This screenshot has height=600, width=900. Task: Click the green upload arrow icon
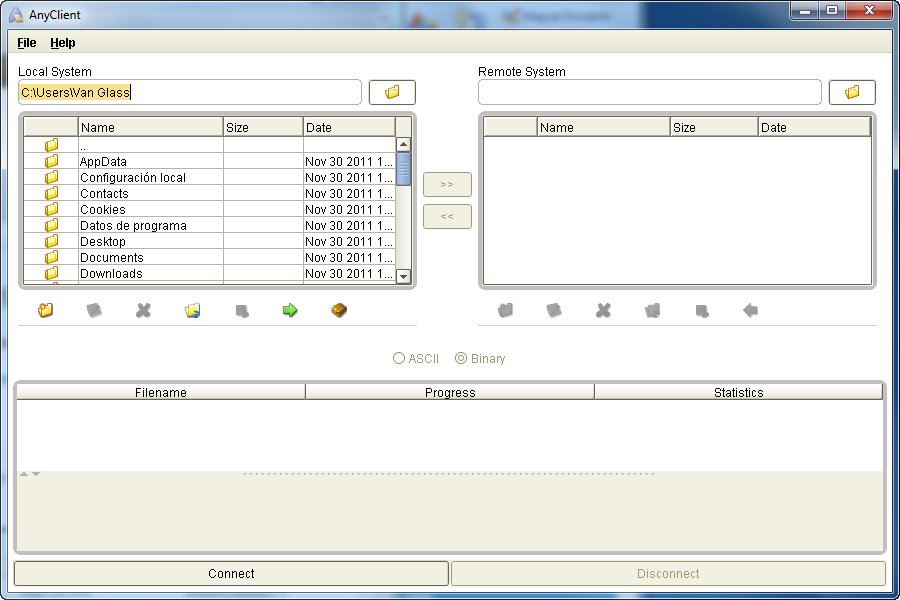290,311
